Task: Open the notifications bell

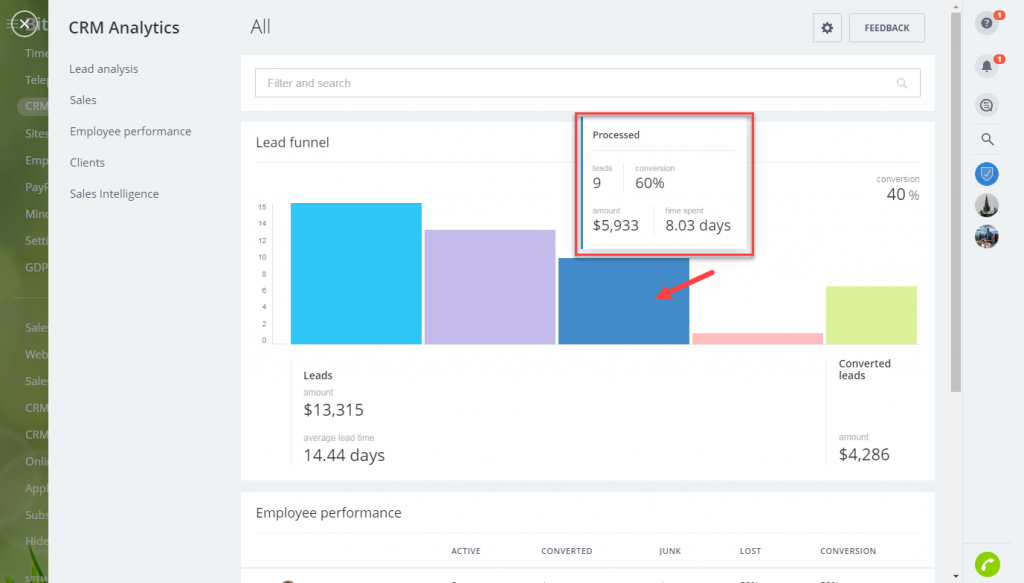Action: 987,66
